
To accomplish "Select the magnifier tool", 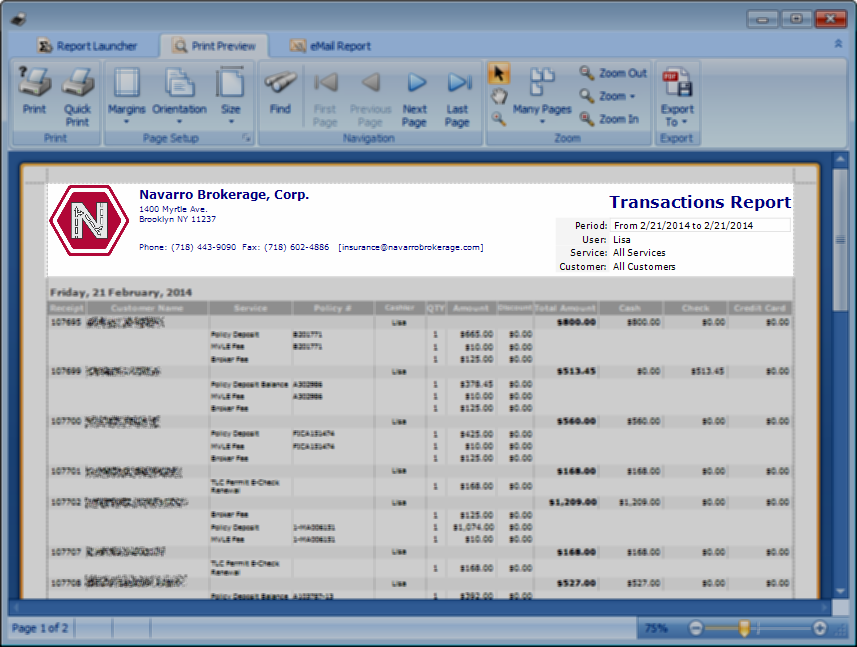I will tap(498, 118).
